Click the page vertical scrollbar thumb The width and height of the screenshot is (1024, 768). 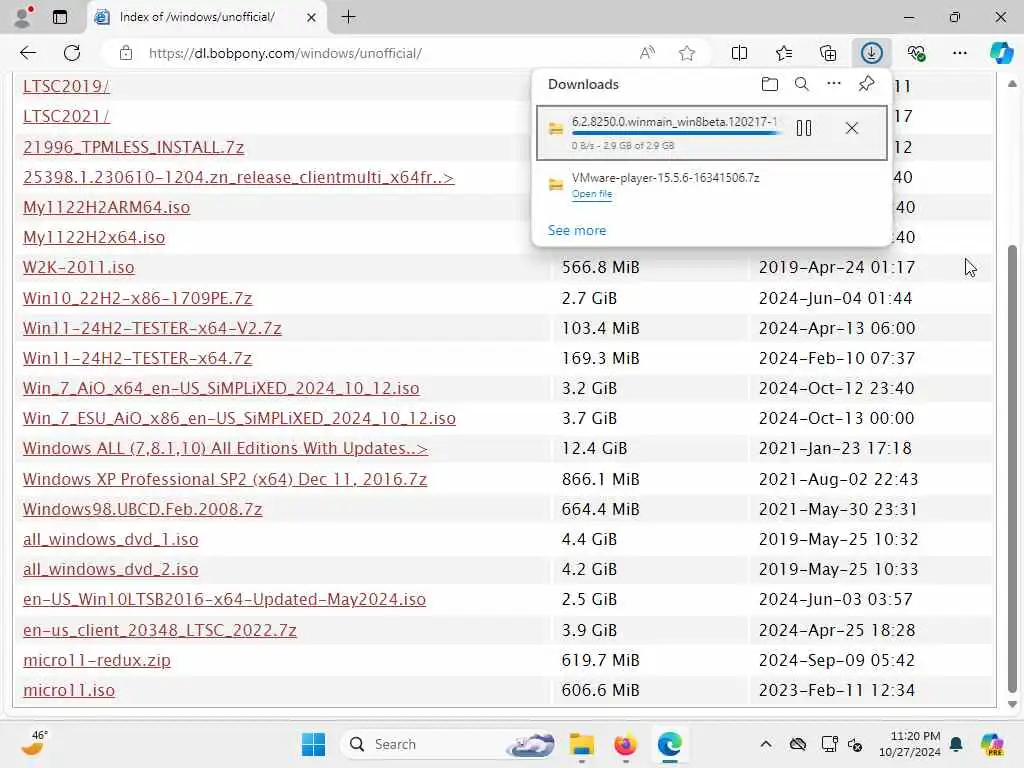[1012, 468]
